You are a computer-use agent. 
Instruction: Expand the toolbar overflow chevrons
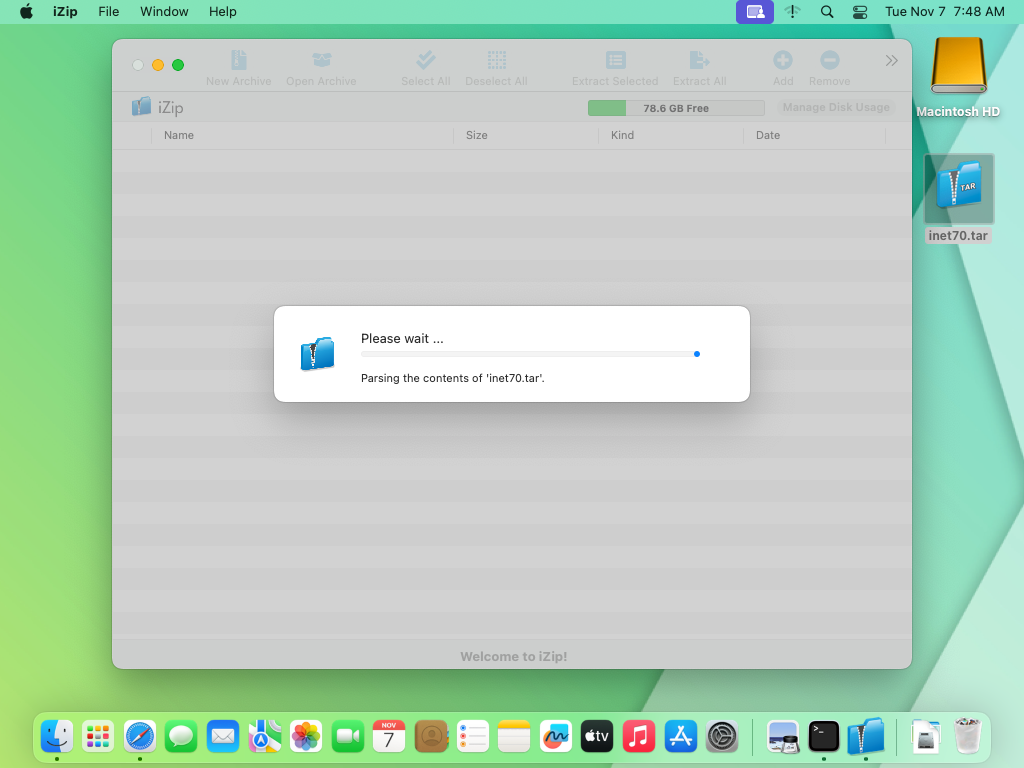891,61
